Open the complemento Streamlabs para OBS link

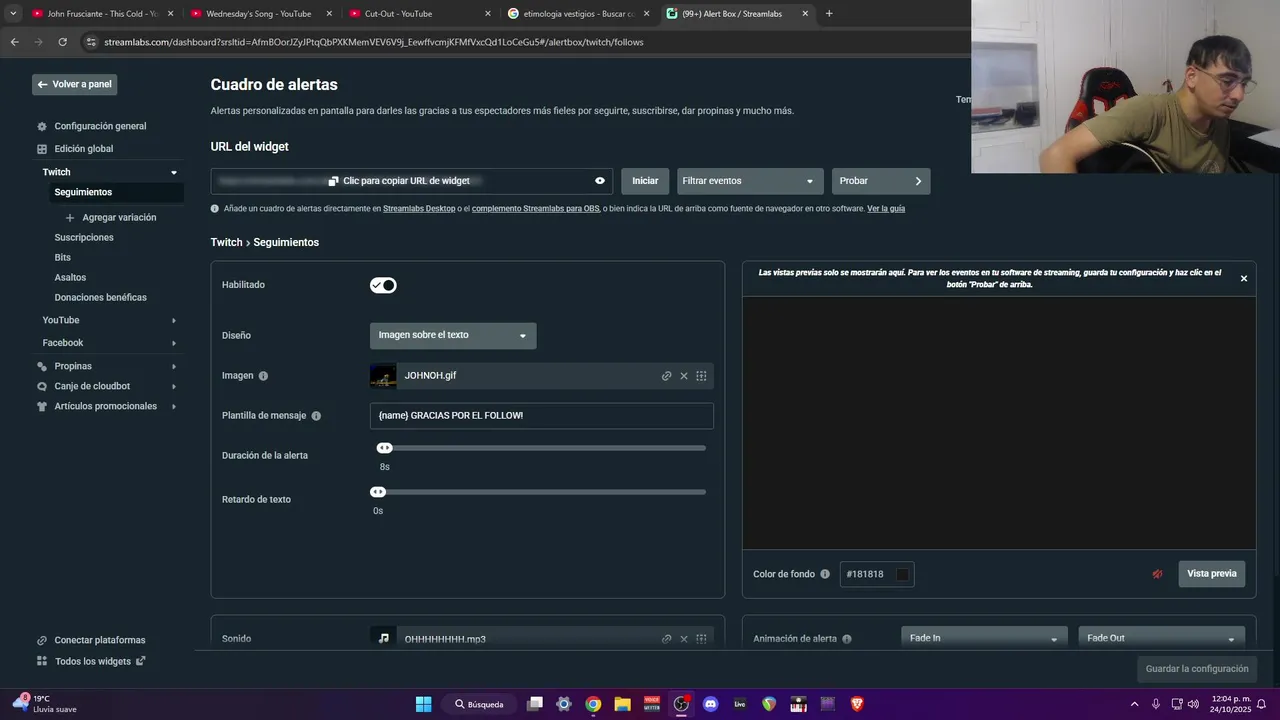(535, 209)
